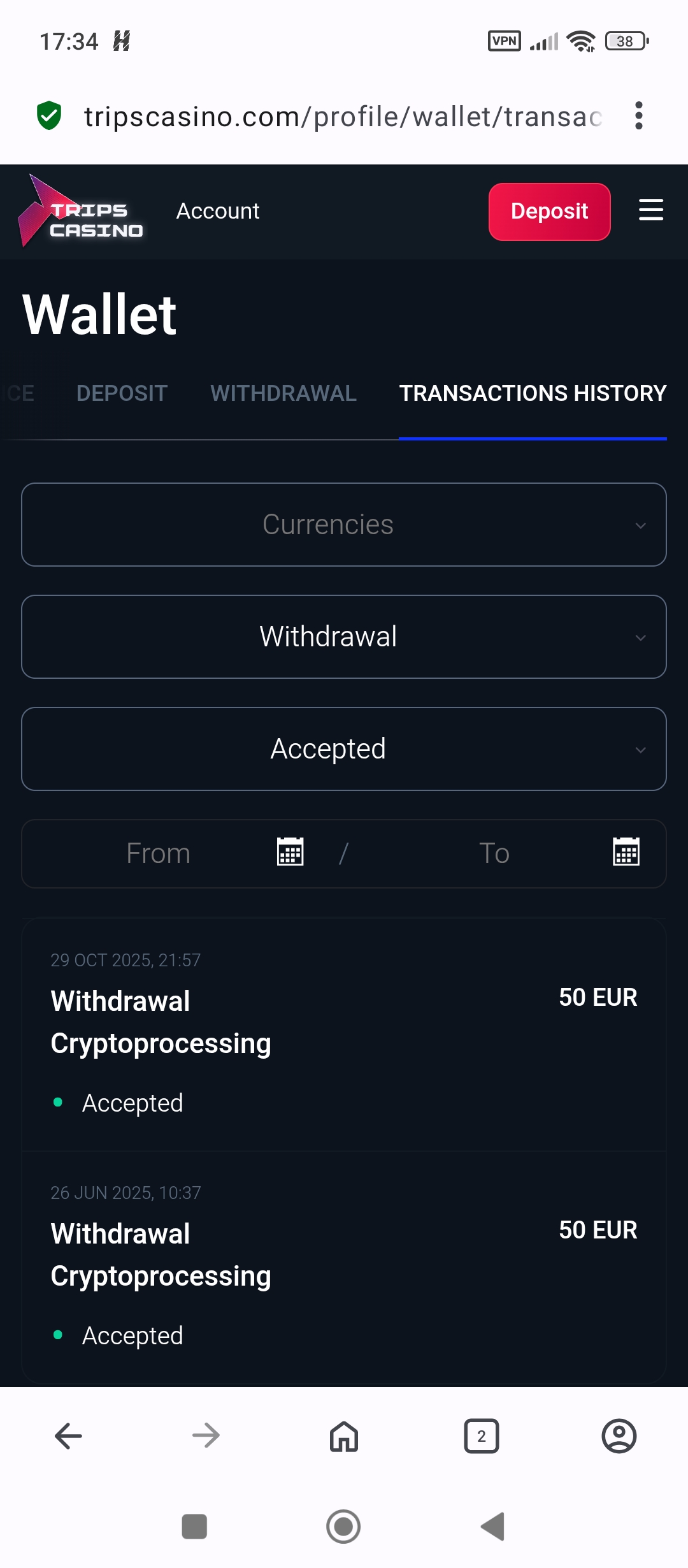Select the Transactions History tab
The width and height of the screenshot is (688, 1568).
(533, 393)
